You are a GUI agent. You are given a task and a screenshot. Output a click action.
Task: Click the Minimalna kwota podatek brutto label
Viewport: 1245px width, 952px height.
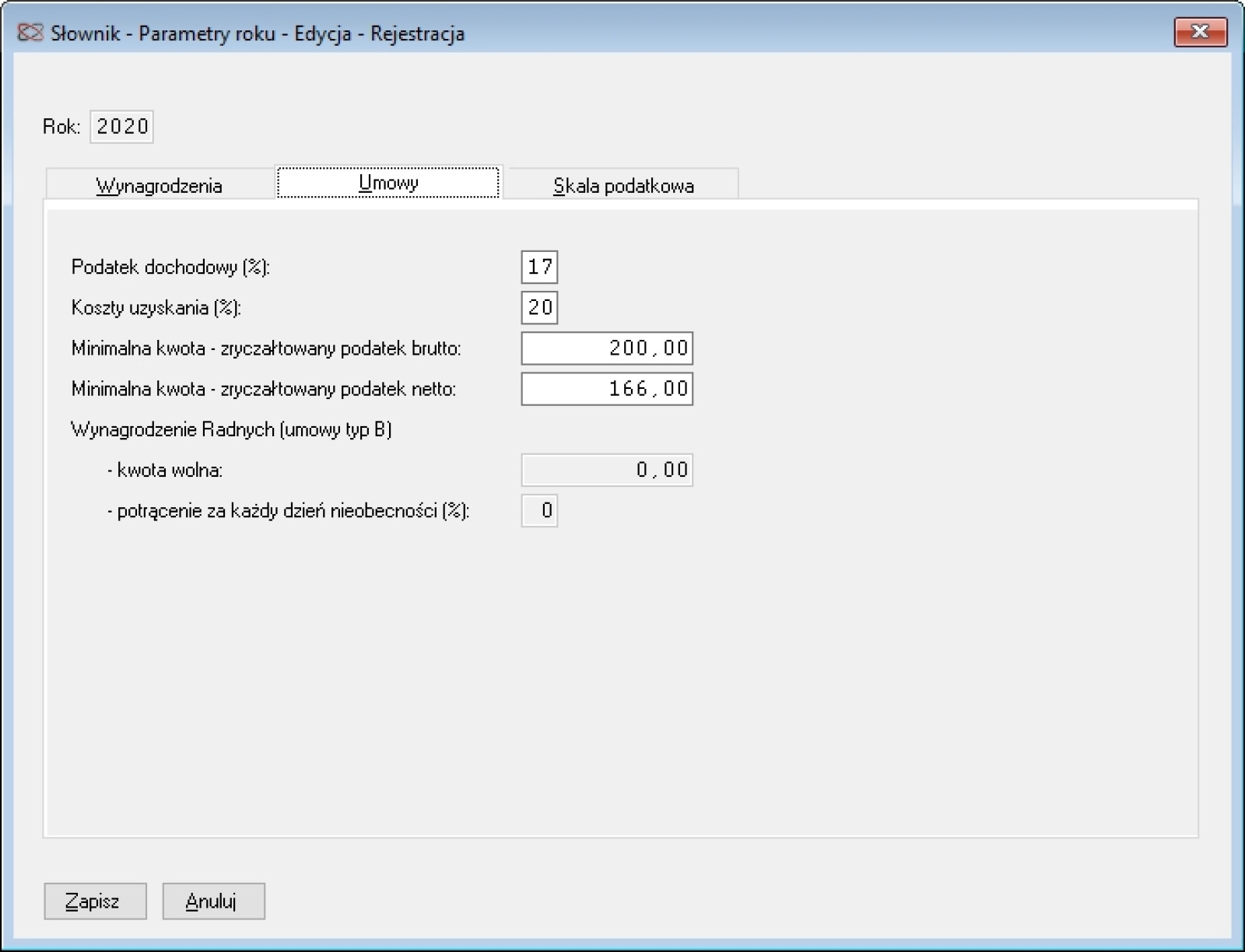(x=266, y=348)
